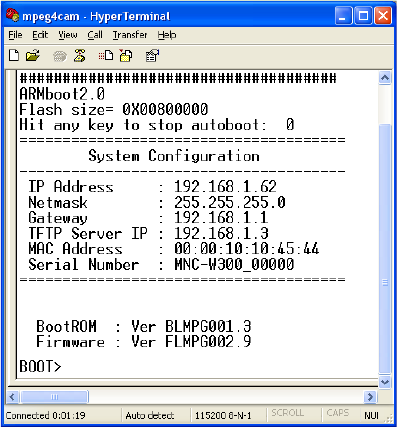
Task: Open the Help menu
Action: 167,35
